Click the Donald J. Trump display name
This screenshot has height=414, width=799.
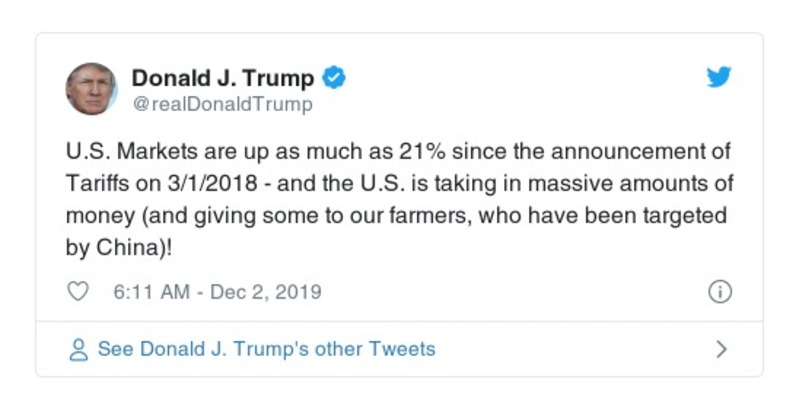point(223,78)
